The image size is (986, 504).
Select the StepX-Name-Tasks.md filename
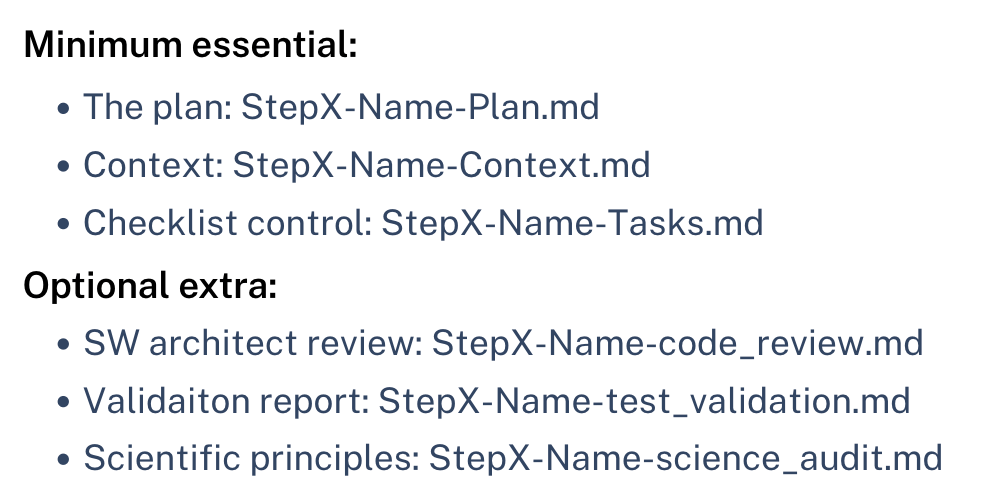(572, 223)
